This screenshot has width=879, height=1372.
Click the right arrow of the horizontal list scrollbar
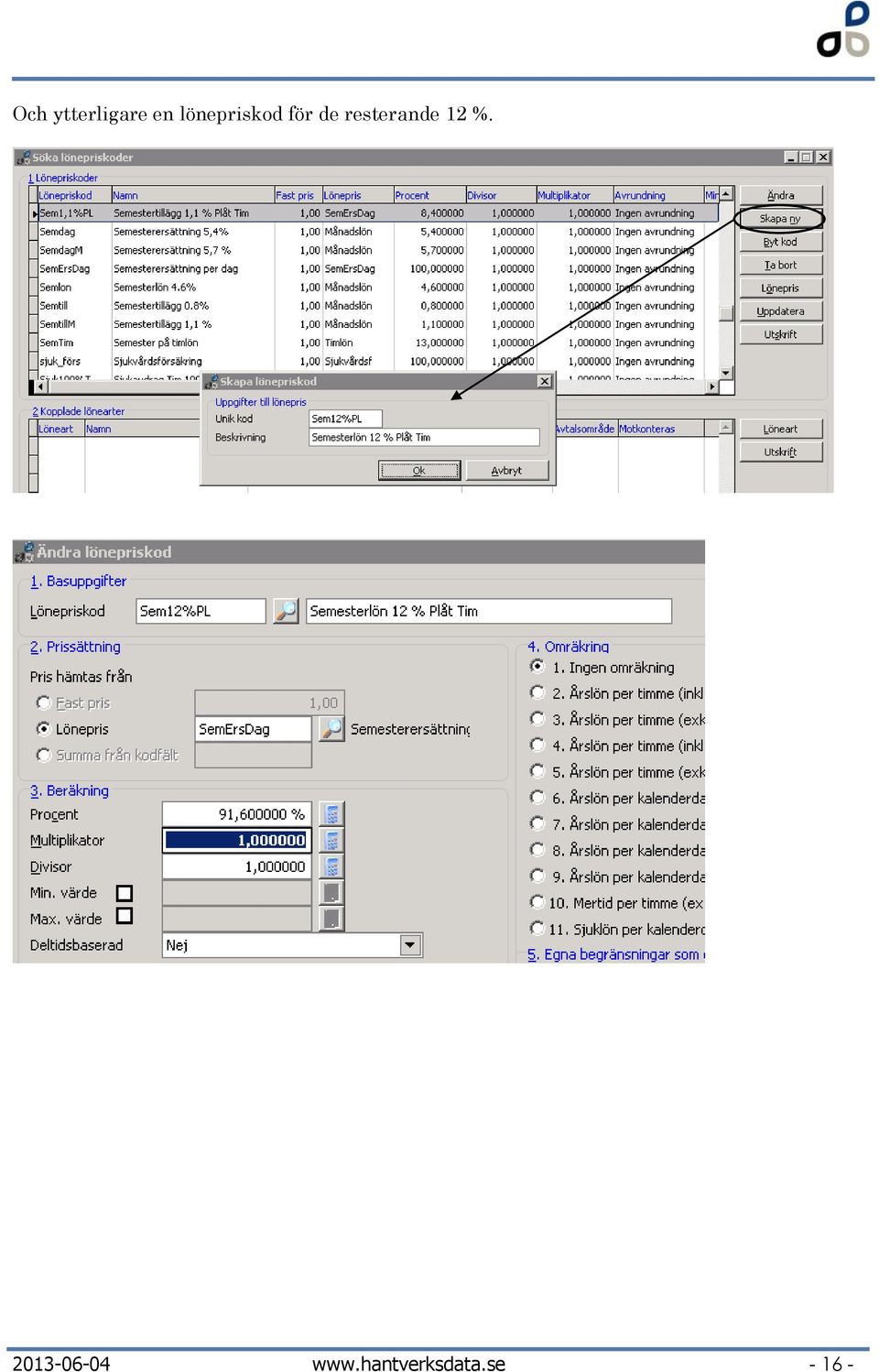click(712, 387)
